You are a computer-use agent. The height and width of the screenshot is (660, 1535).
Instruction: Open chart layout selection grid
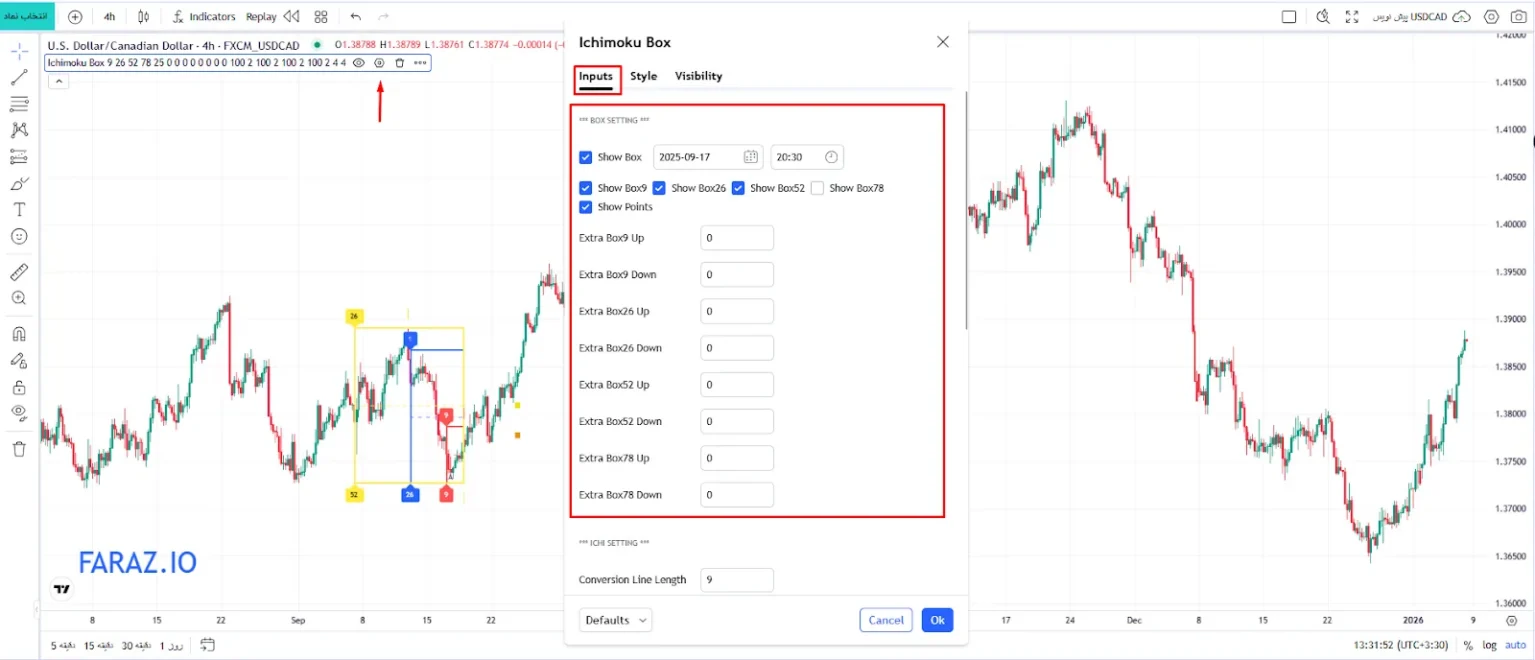(320, 16)
